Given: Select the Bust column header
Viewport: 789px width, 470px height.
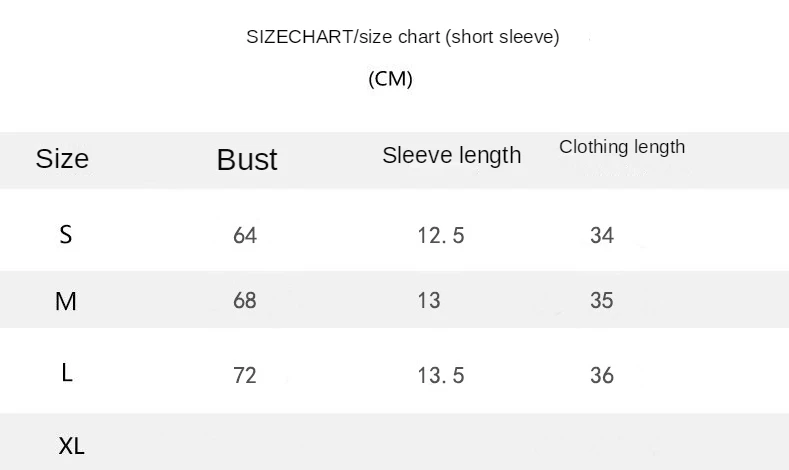Looking at the screenshot, I should click(x=247, y=159).
